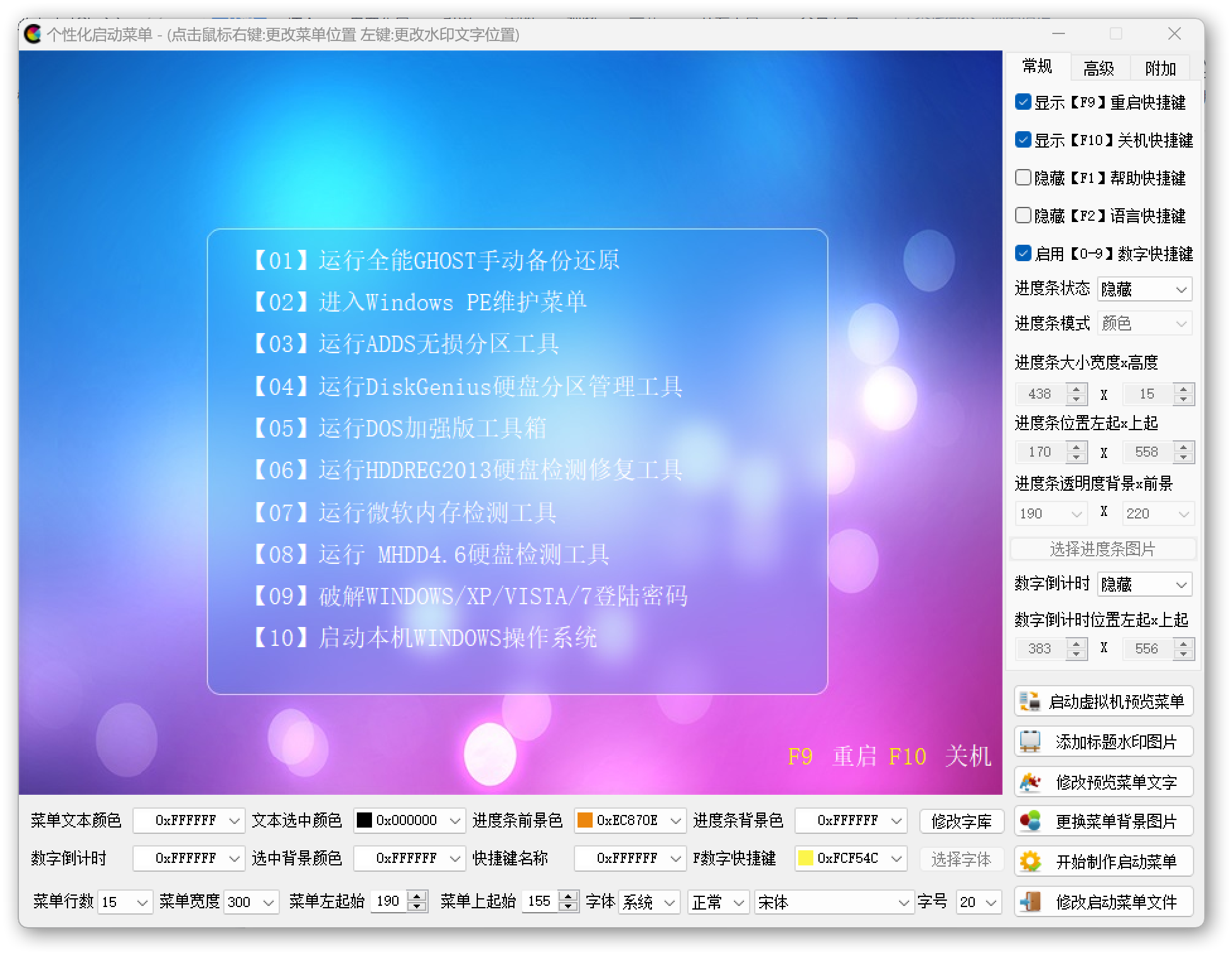Viewport: 1232px width, 955px height.
Task: Click the 修改预览菜单文字 button
Action: [x=1104, y=782]
